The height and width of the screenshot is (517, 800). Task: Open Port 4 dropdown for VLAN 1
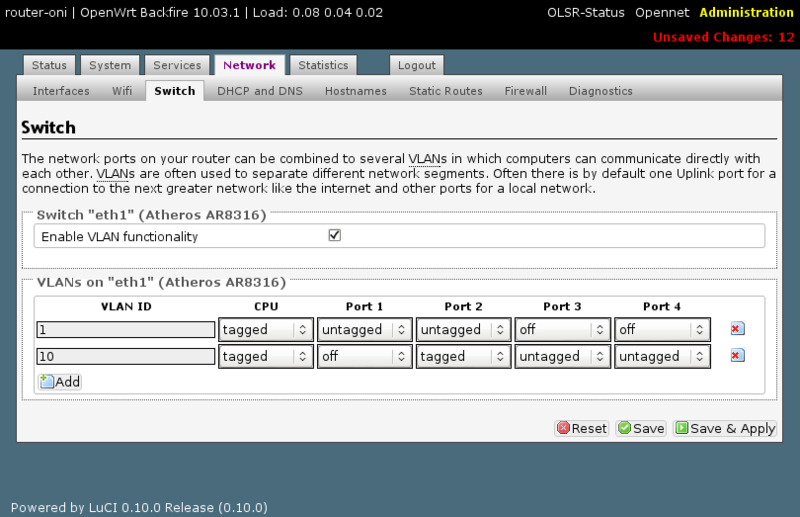click(662, 329)
